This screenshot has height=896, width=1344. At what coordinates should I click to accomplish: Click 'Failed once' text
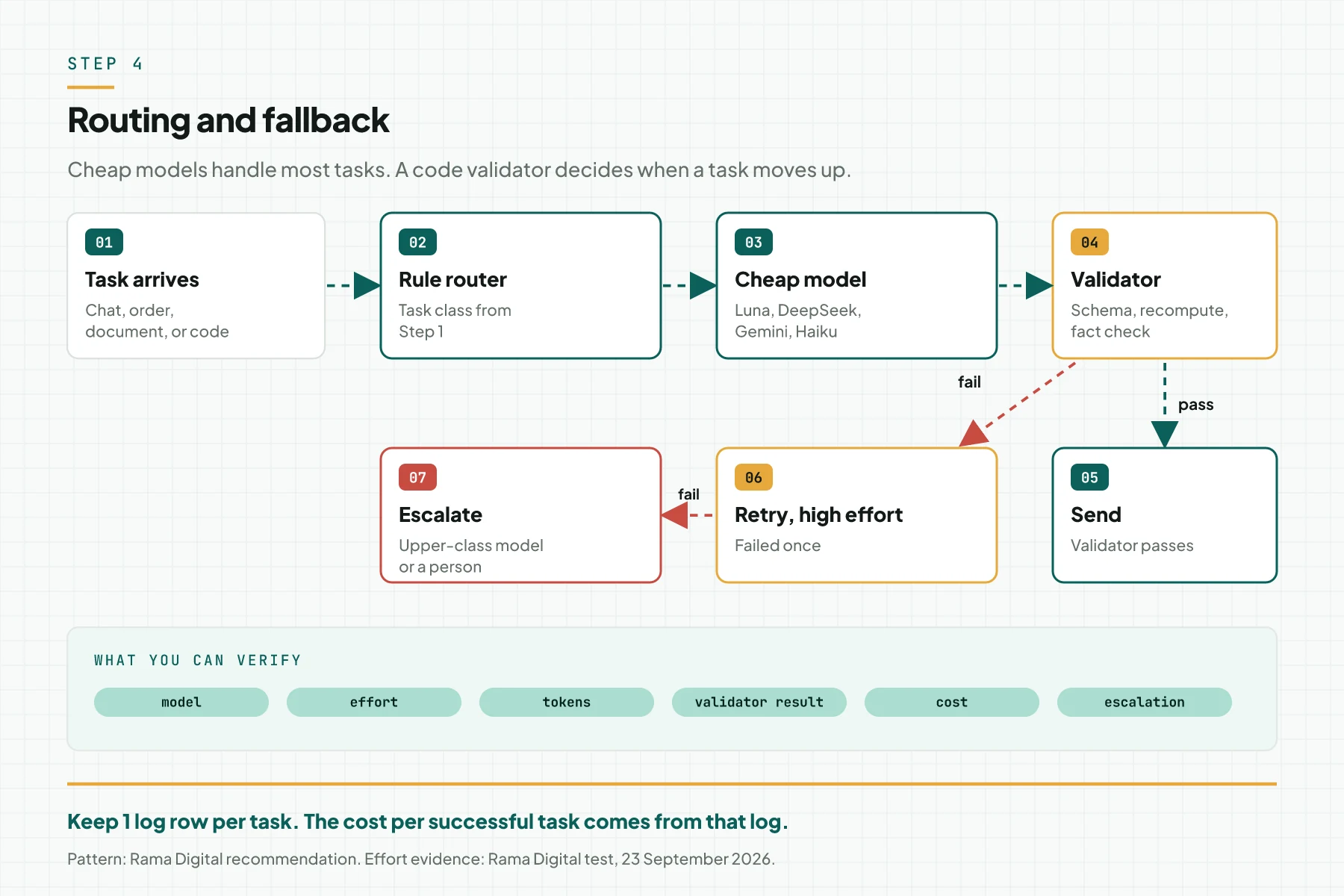[777, 546]
